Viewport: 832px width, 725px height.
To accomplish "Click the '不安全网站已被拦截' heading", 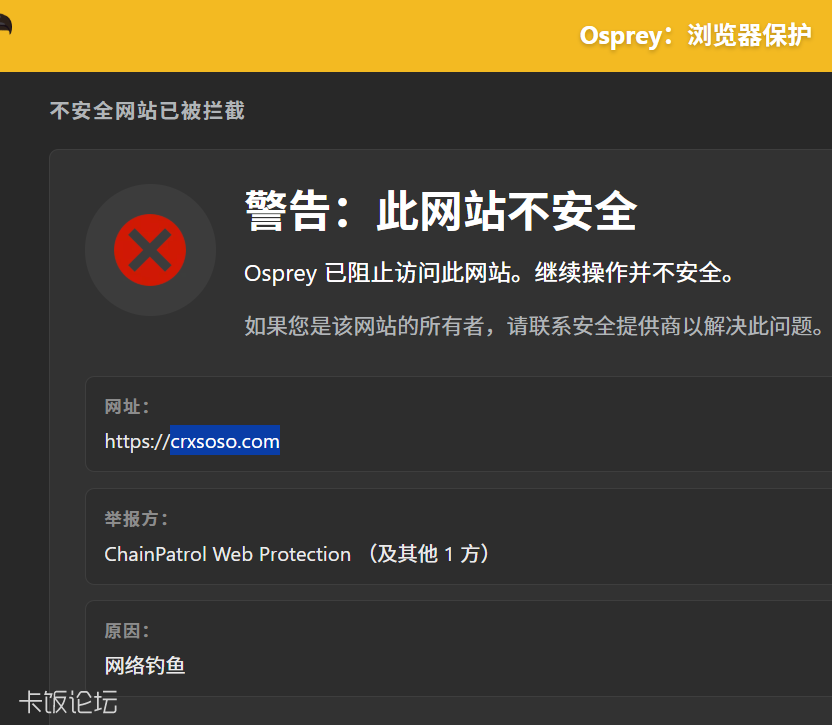I will pos(147,111).
